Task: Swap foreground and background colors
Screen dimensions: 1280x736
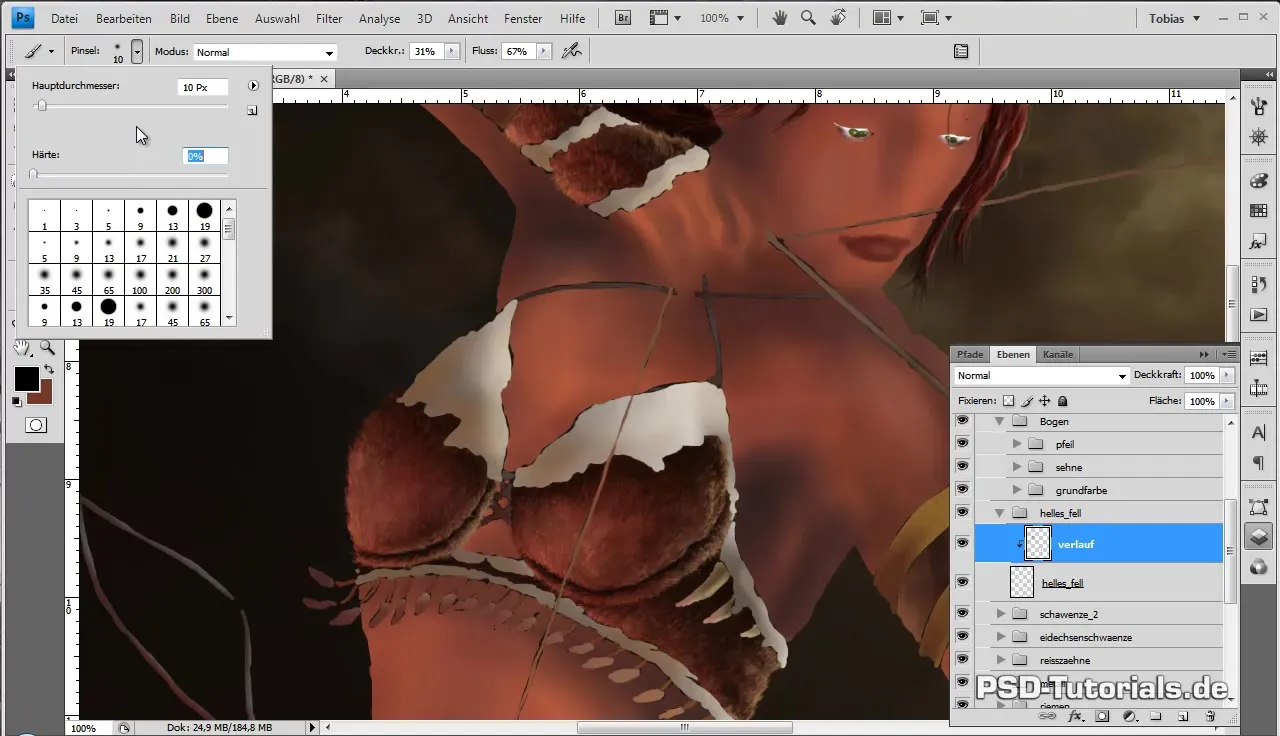Action: click(x=50, y=369)
